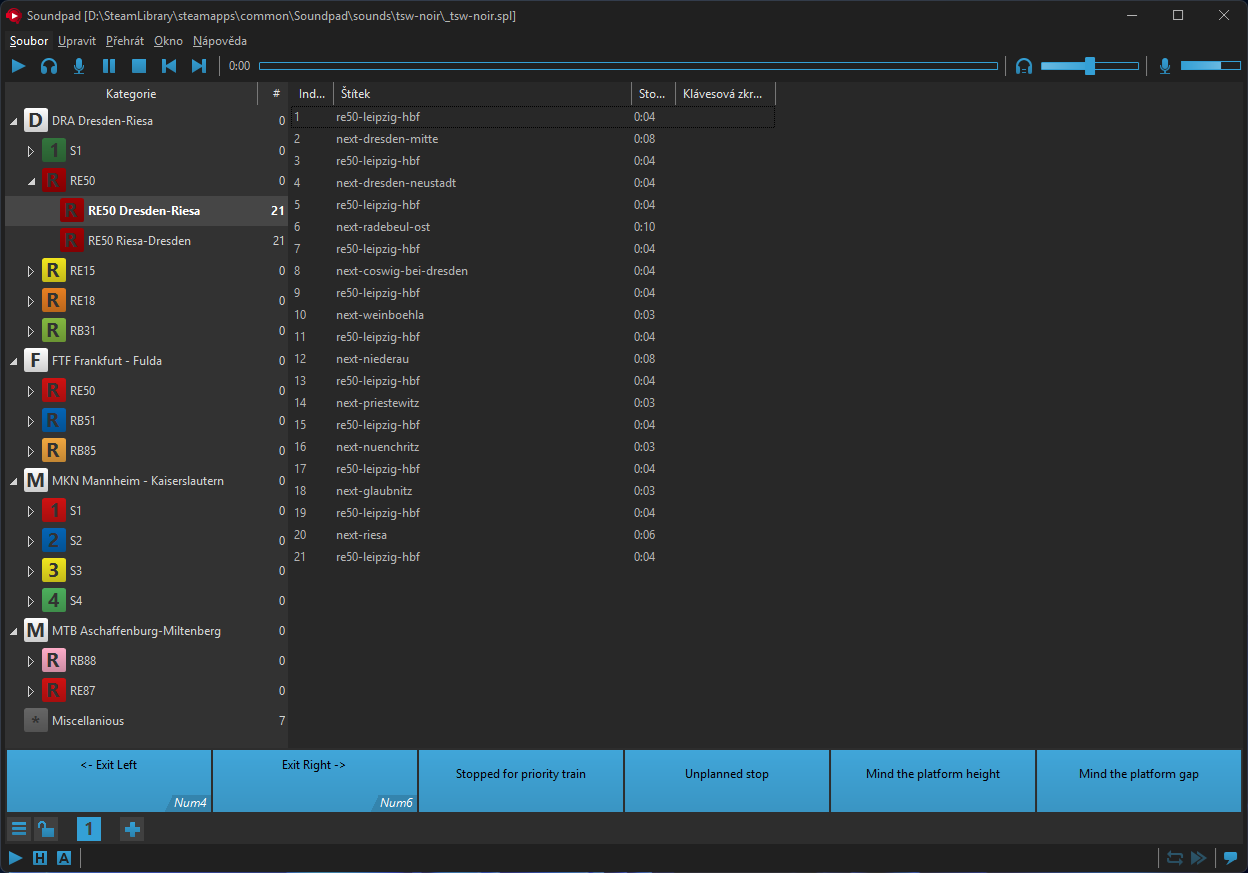This screenshot has height=873, width=1248.
Task: Play sound through headphones only
Action: 49,66
